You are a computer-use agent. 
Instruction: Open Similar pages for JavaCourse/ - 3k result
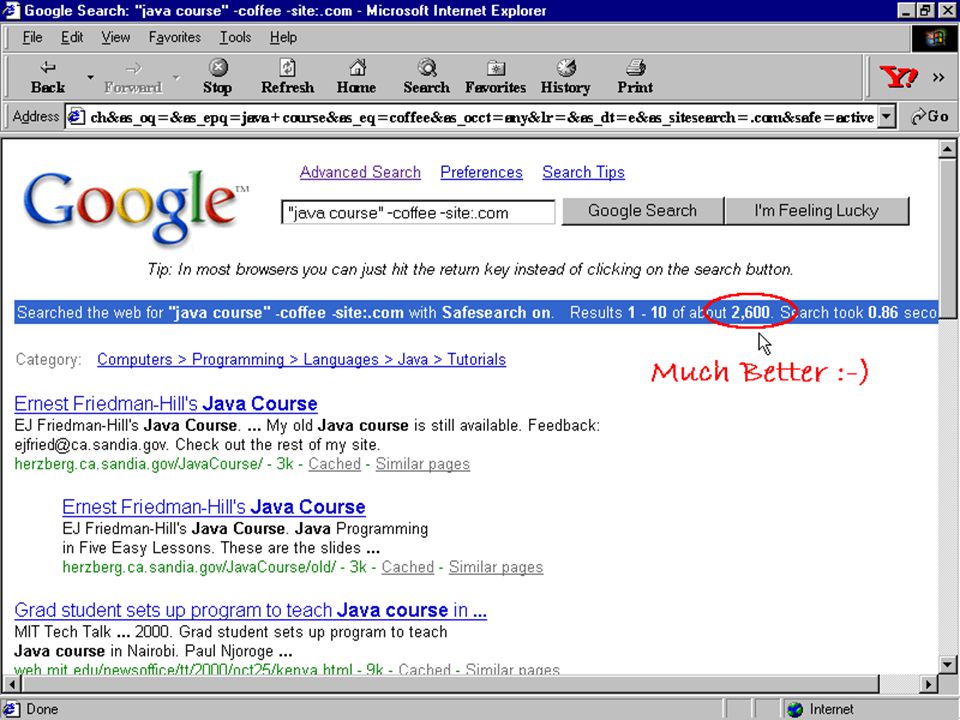coord(422,464)
